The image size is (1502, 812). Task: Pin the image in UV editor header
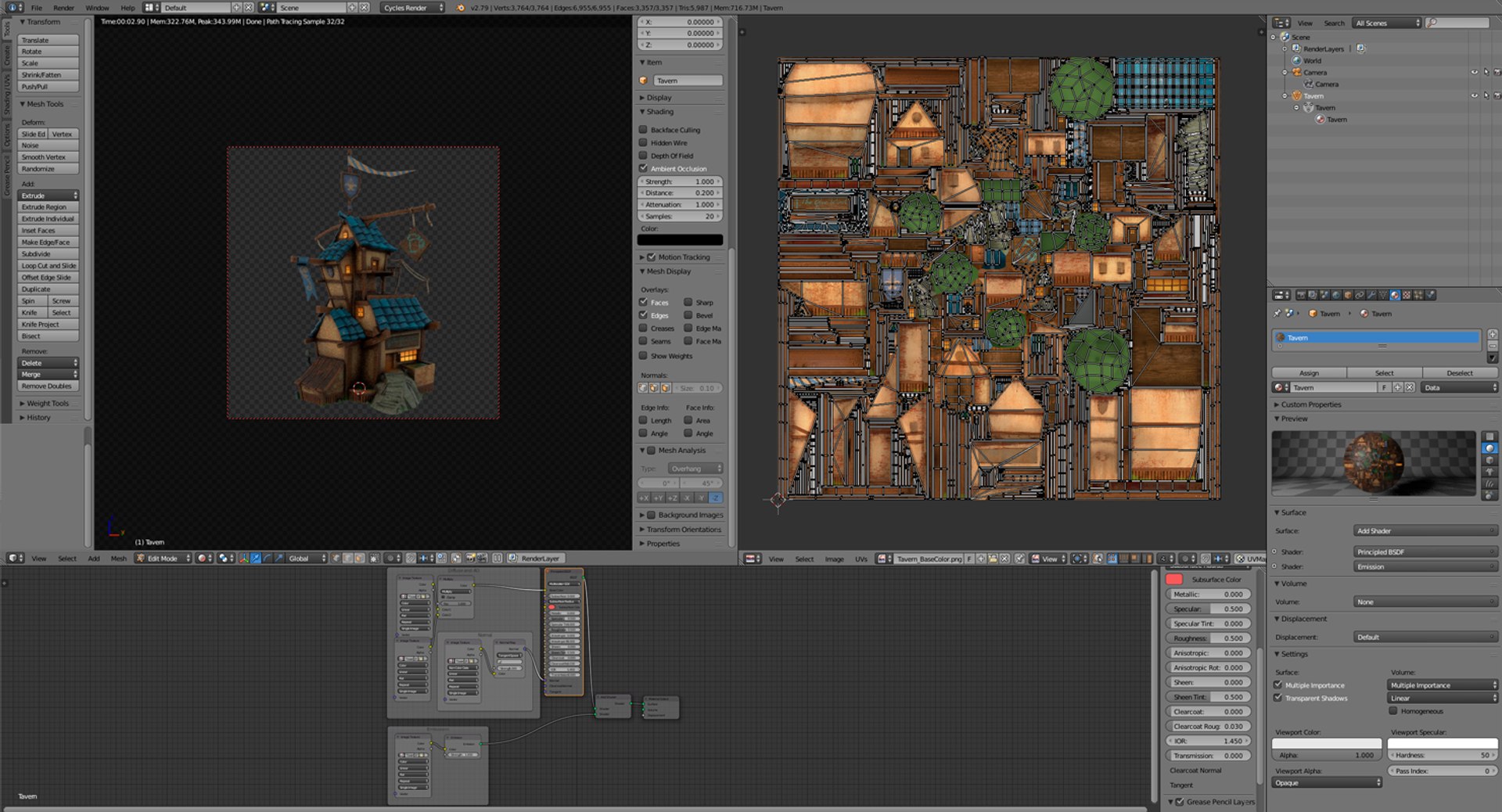(1019, 559)
